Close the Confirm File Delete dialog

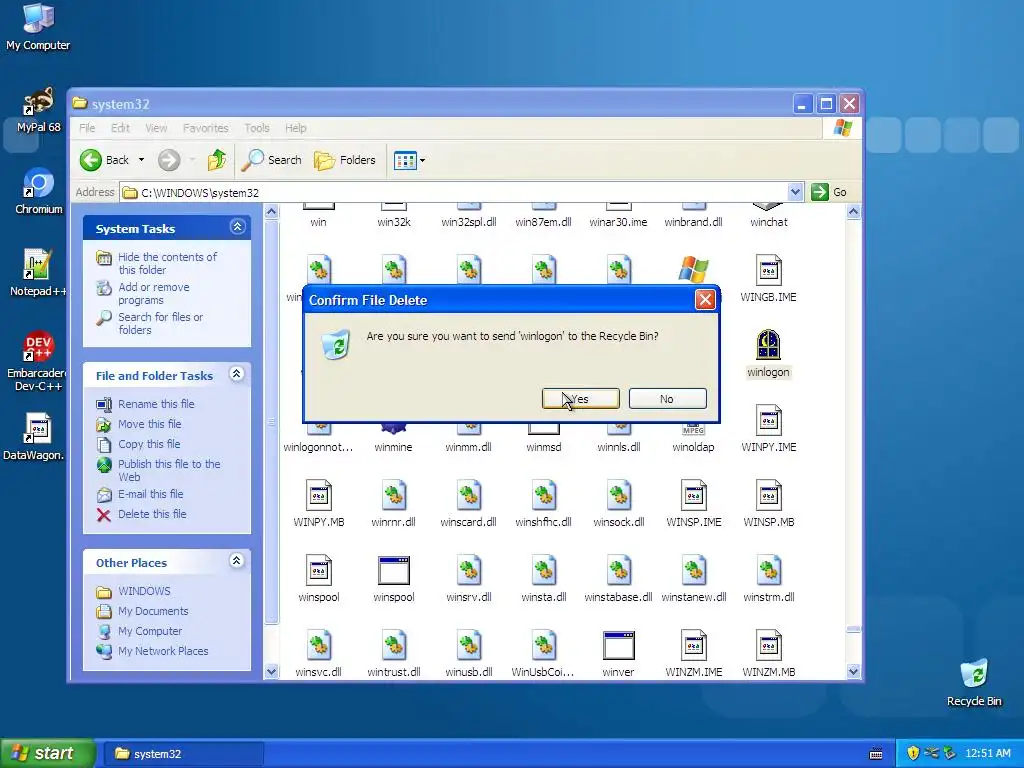tap(705, 300)
